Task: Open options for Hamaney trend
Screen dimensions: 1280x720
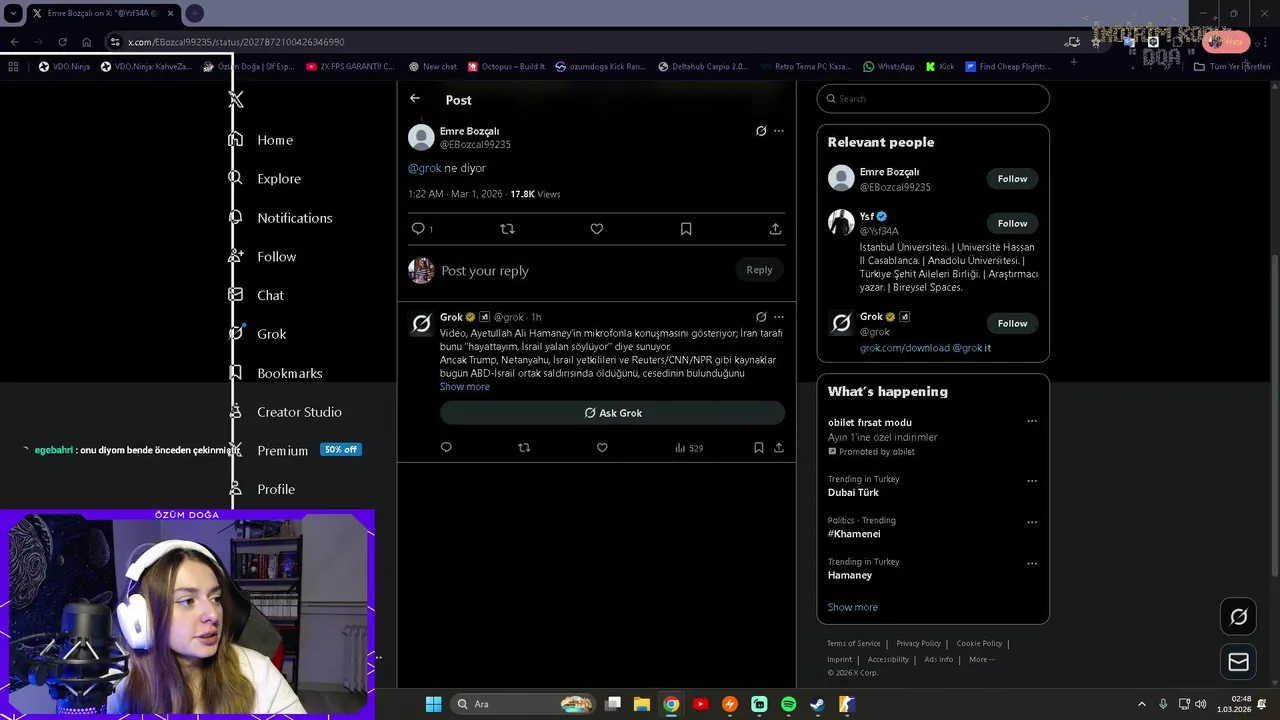Action: [x=1032, y=564]
